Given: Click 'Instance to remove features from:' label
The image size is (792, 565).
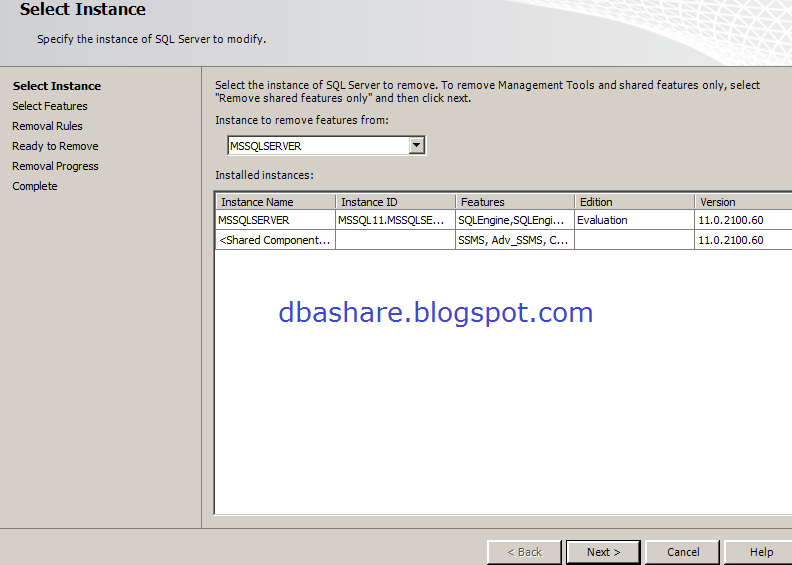Looking at the screenshot, I should tap(302, 120).
